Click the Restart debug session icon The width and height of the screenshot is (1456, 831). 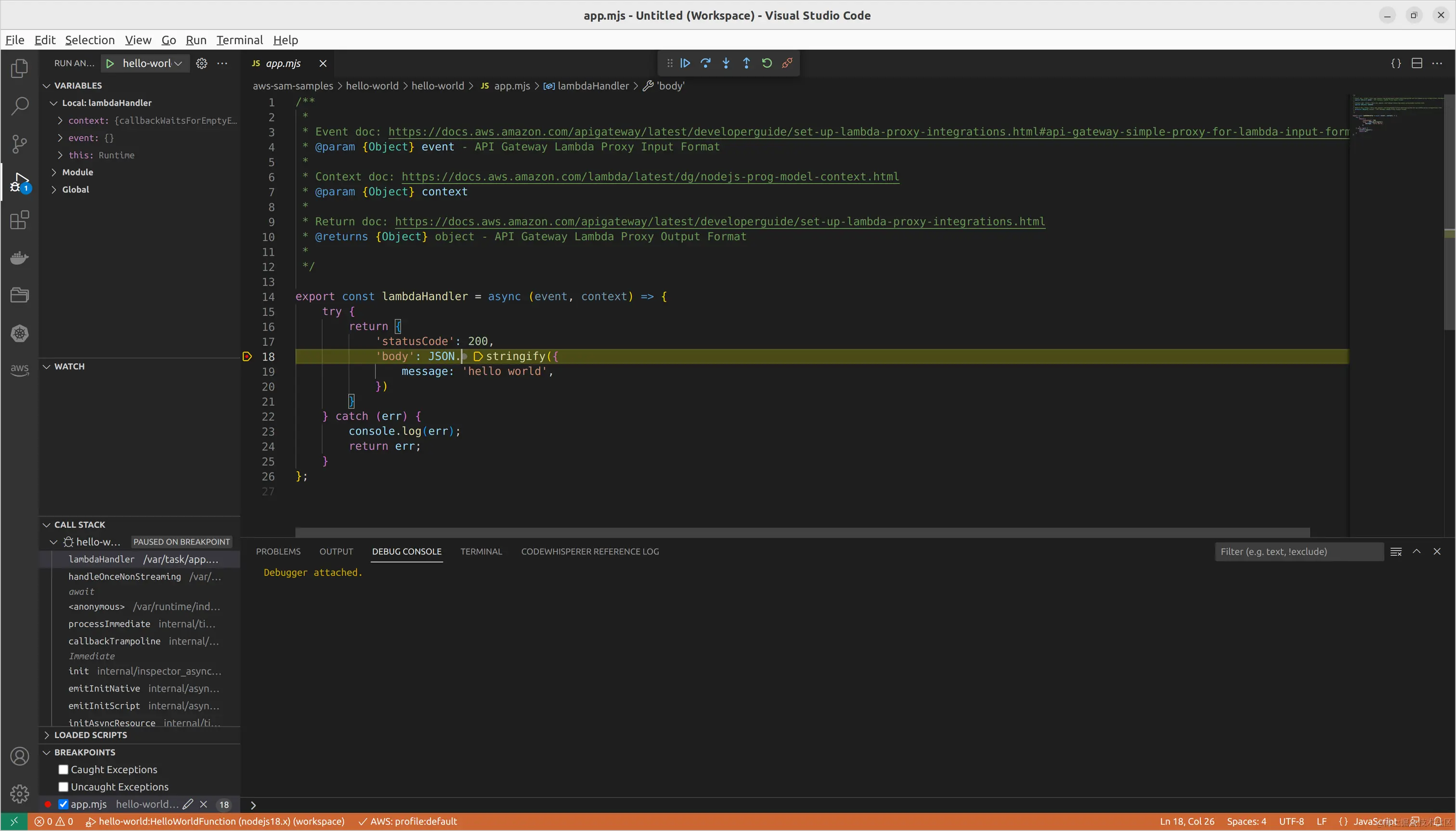pyautogui.click(x=767, y=64)
